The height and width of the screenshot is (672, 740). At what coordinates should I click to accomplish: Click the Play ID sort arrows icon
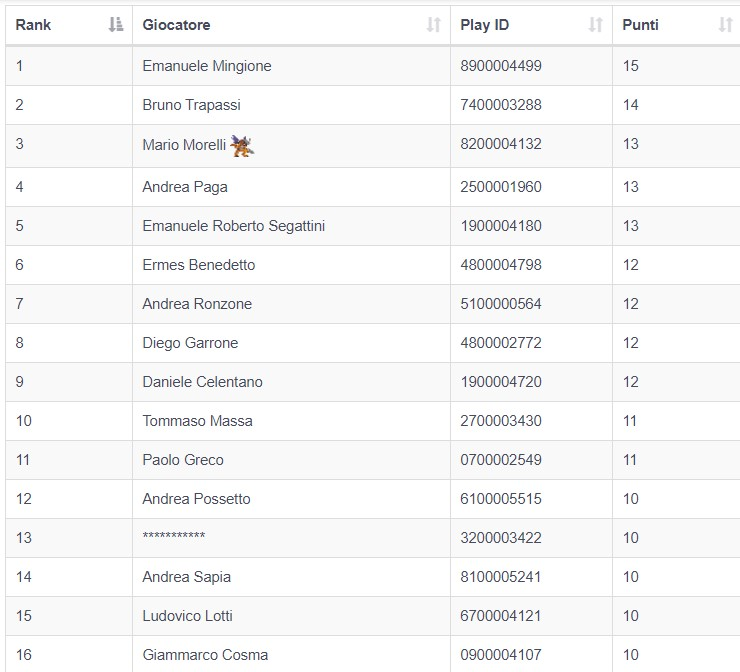pyautogui.click(x=596, y=25)
